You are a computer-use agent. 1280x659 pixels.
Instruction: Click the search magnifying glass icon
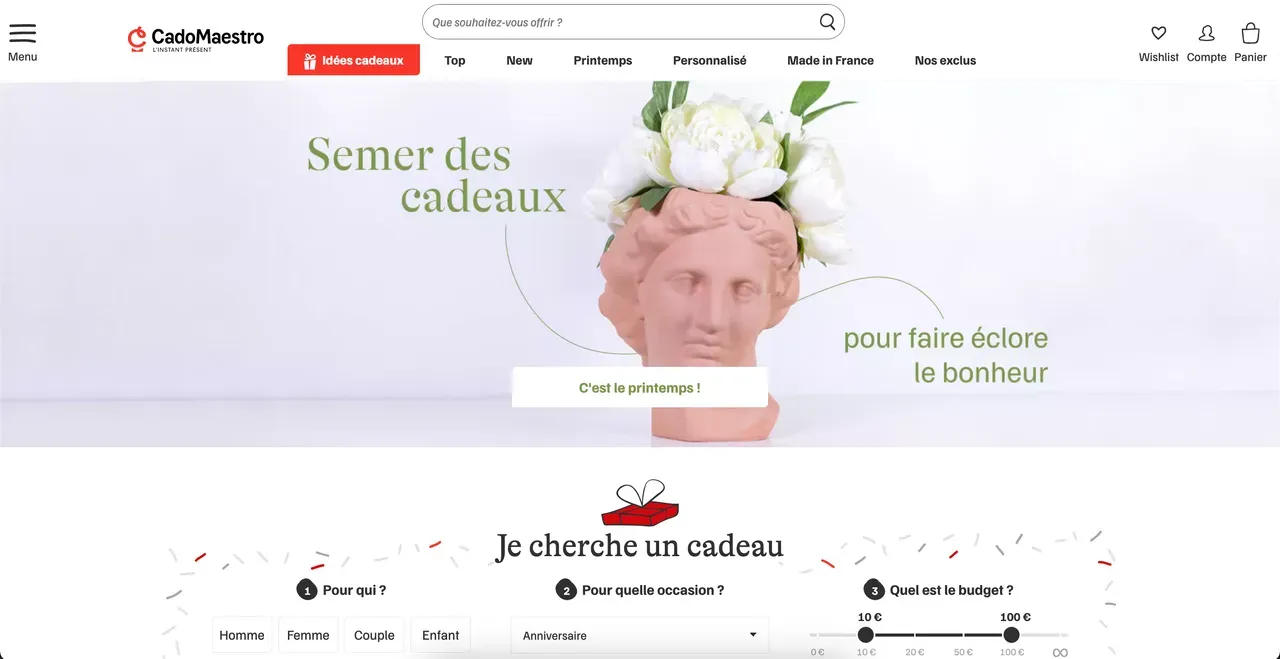827,22
